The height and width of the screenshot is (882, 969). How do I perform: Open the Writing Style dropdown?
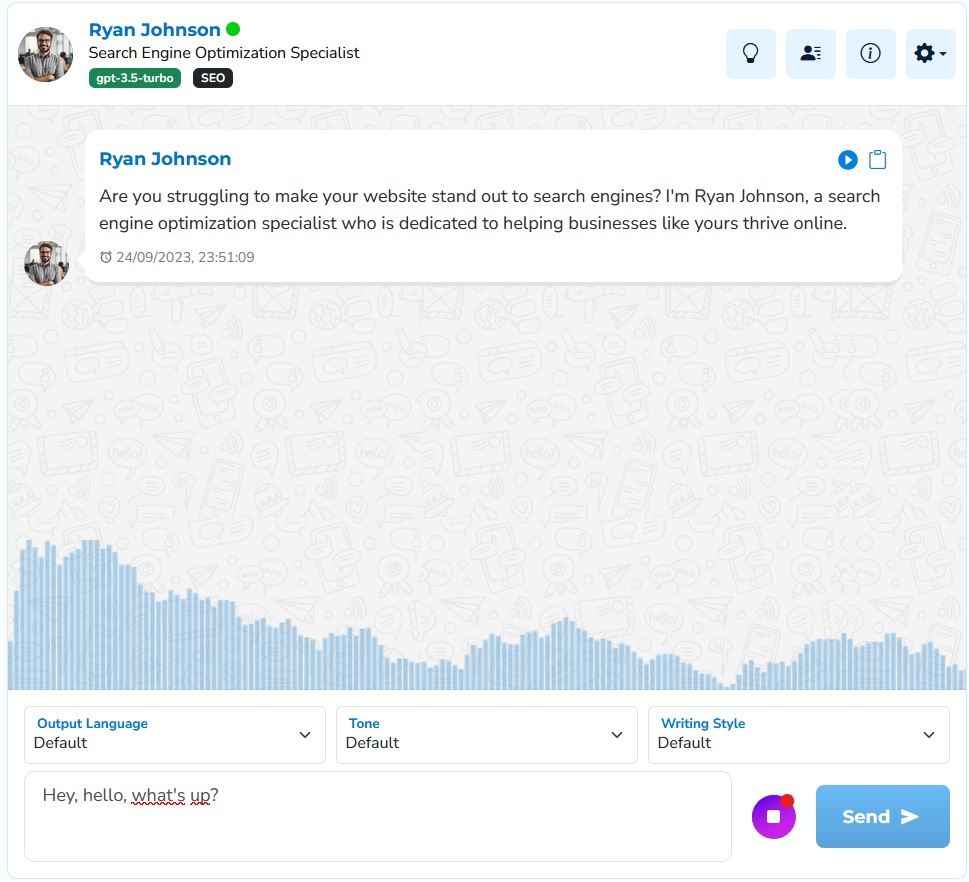pos(798,735)
